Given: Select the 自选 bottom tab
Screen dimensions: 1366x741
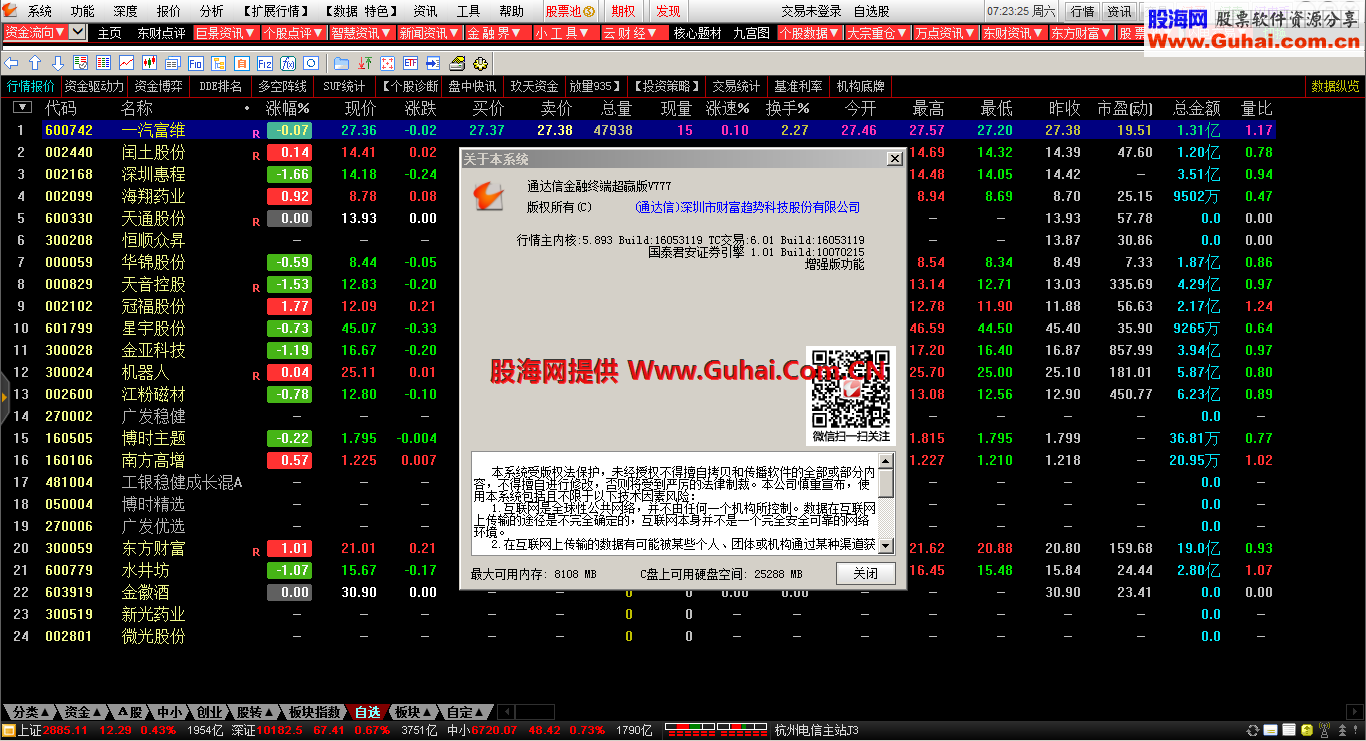Looking at the screenshot, I should (x=367, y=712).
